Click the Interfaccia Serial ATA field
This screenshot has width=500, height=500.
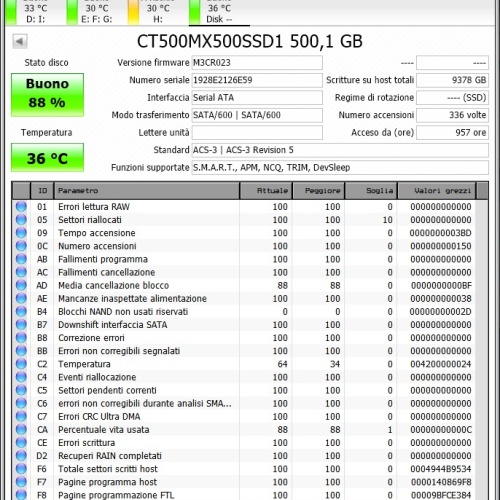[257, 98]
